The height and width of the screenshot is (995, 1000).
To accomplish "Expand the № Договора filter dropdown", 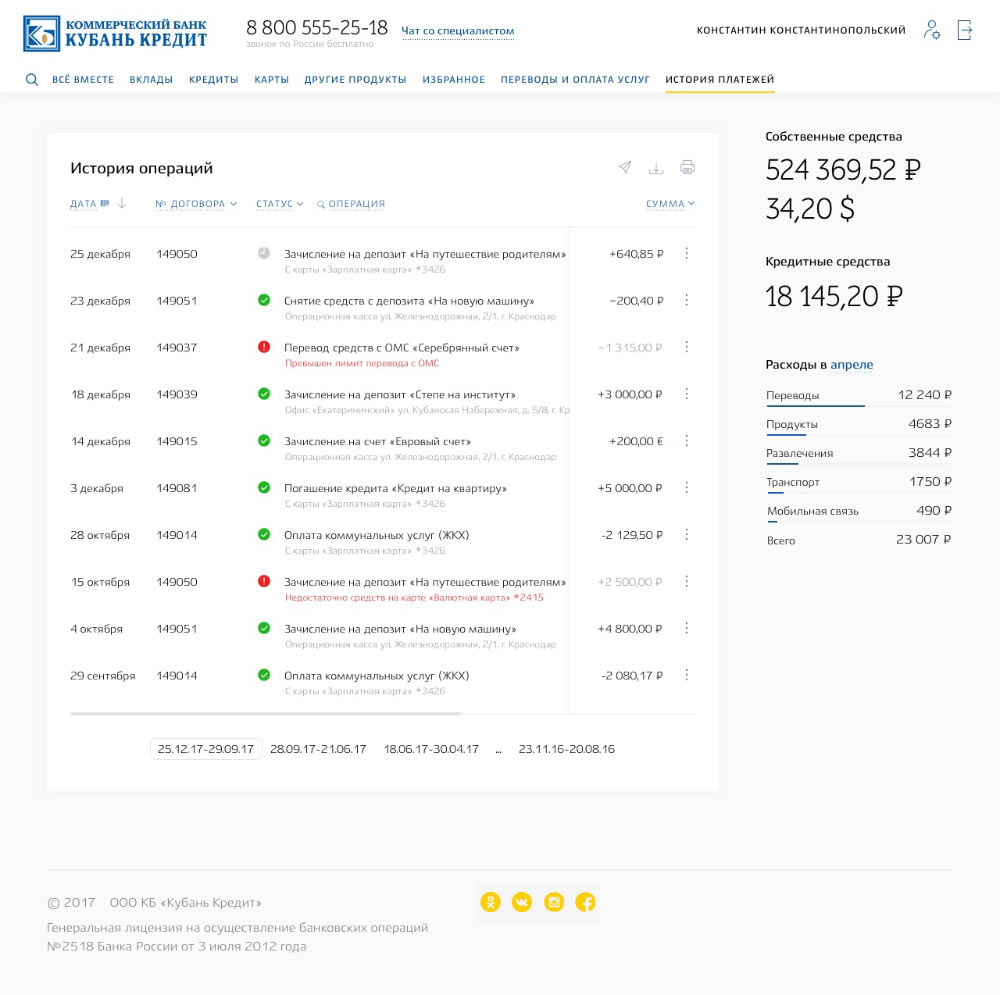I will [196, 204].
